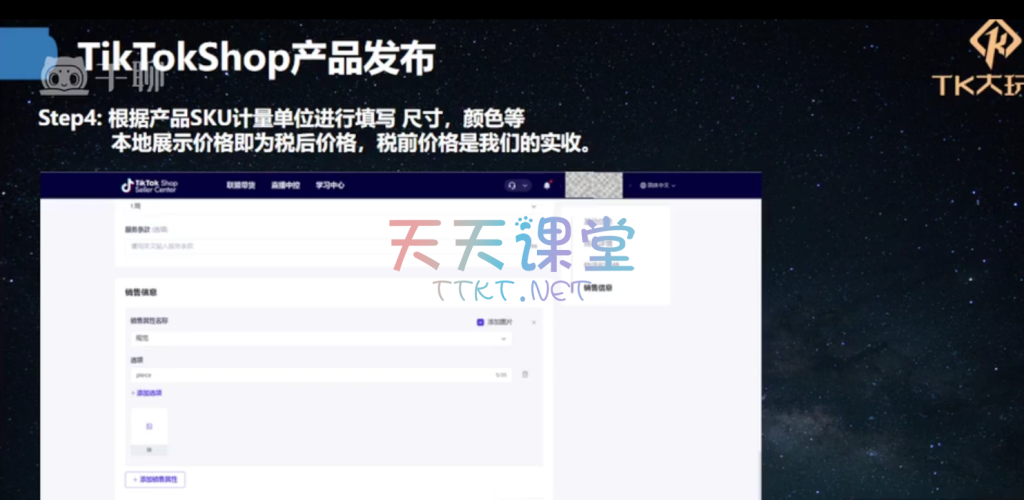The width and height of the screenshot is (1024, 500).
Task: Click the image upload icon in thumbnail box
Action: click(149, 426)
